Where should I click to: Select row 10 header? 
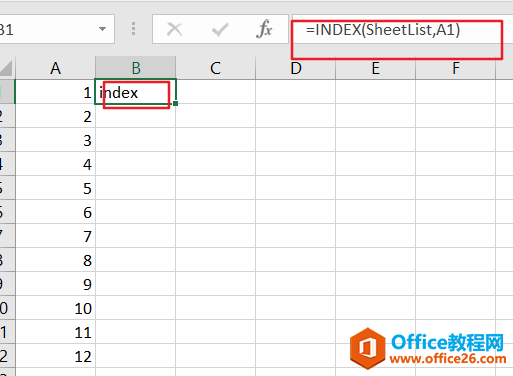pyautogui.click(x=7, y=308)
